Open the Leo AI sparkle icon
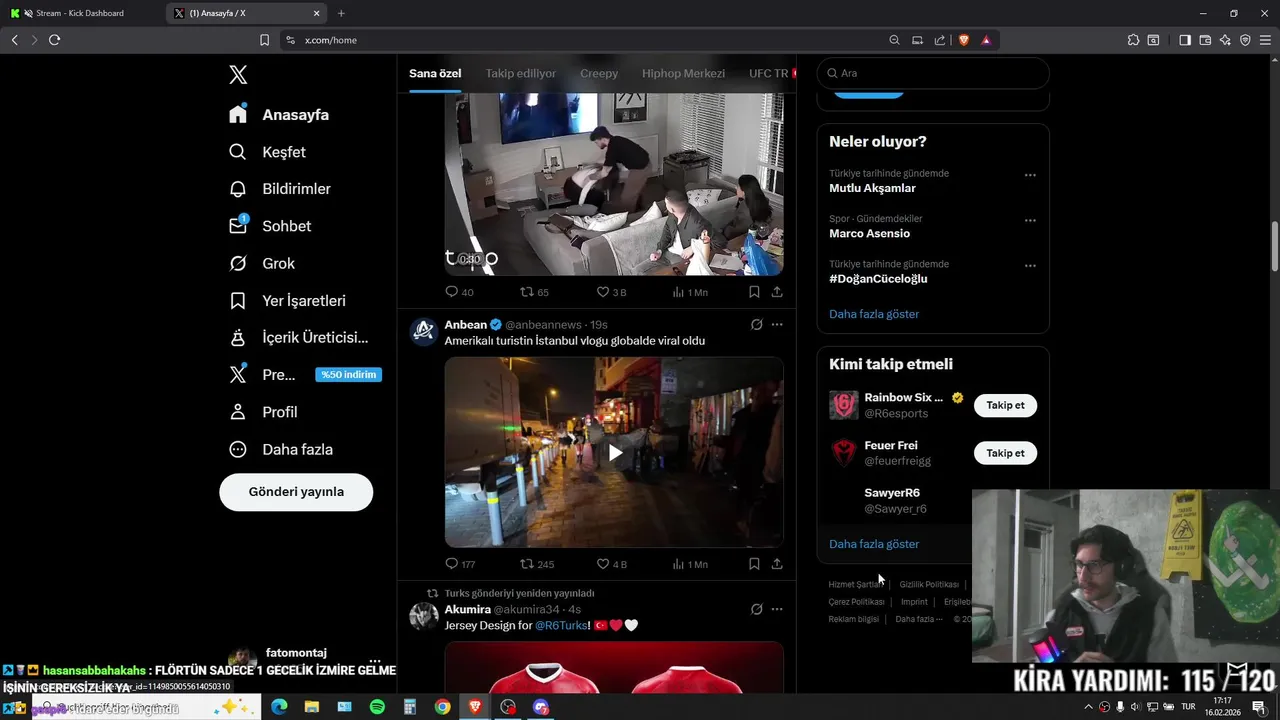The image size is (1280, 720). click(x=1225, y=40)
